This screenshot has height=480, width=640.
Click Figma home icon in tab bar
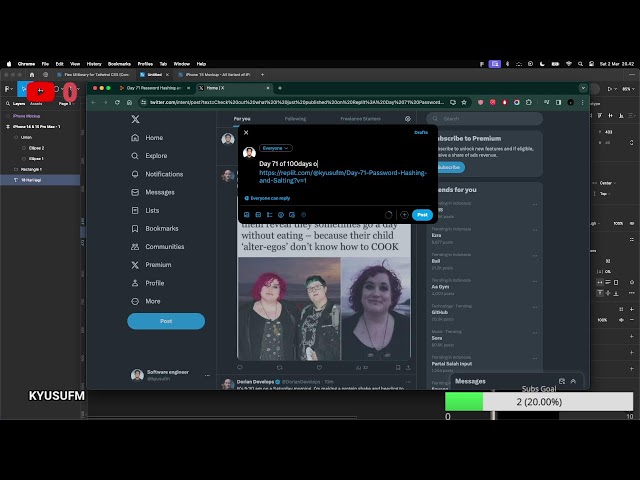[x=32, y=75]
